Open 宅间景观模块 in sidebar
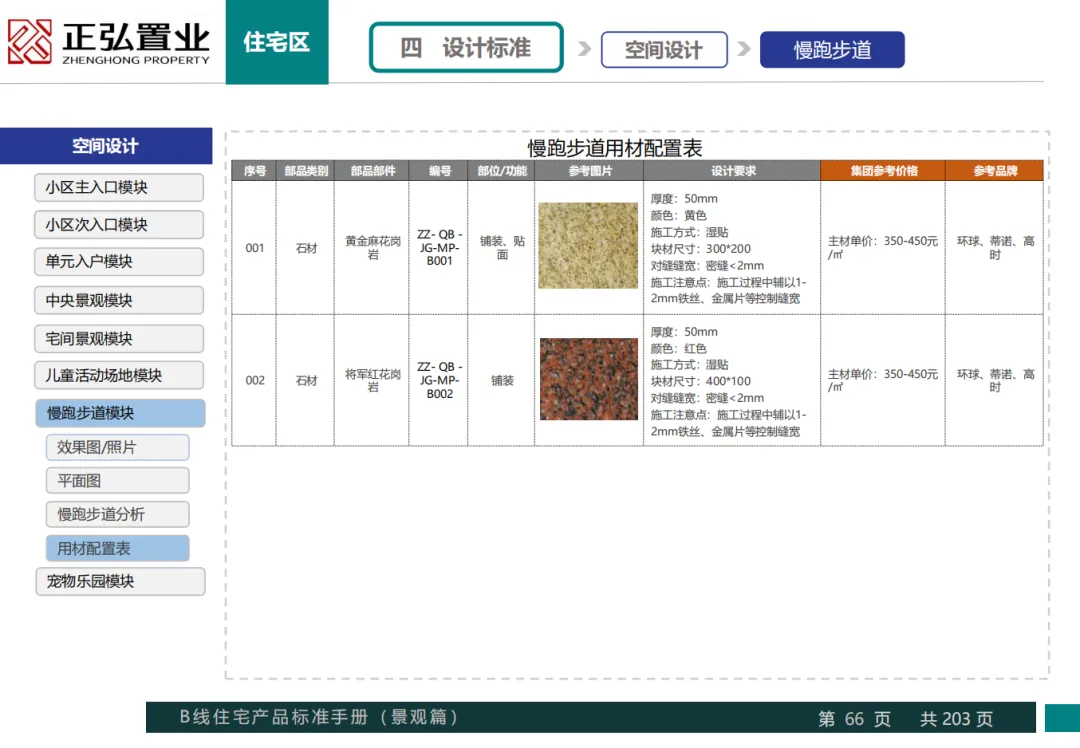The image size is (1080, 748). (119, 338)
